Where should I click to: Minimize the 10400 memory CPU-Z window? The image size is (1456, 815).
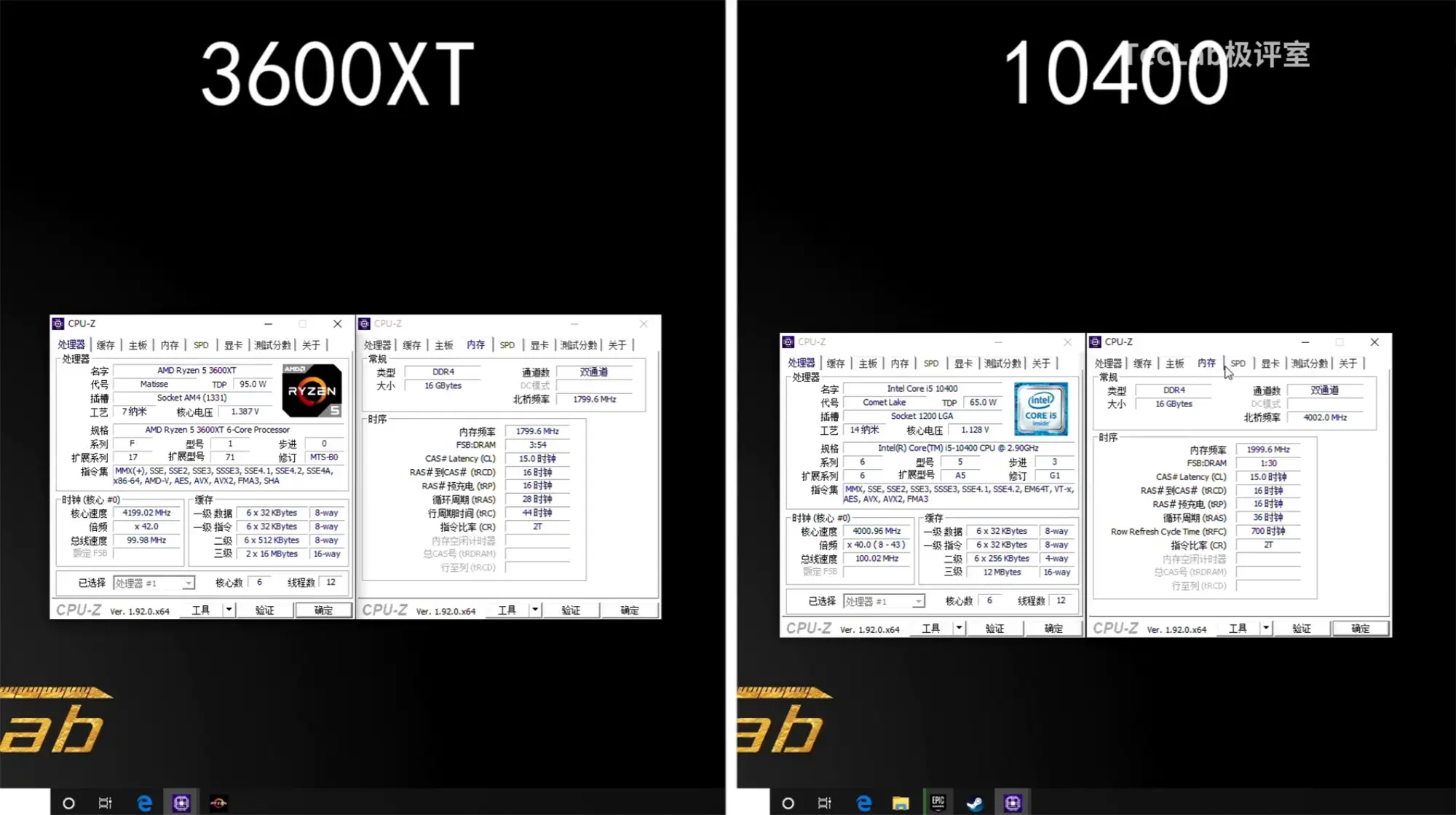pyautogui.click(x=1305, y=342)
